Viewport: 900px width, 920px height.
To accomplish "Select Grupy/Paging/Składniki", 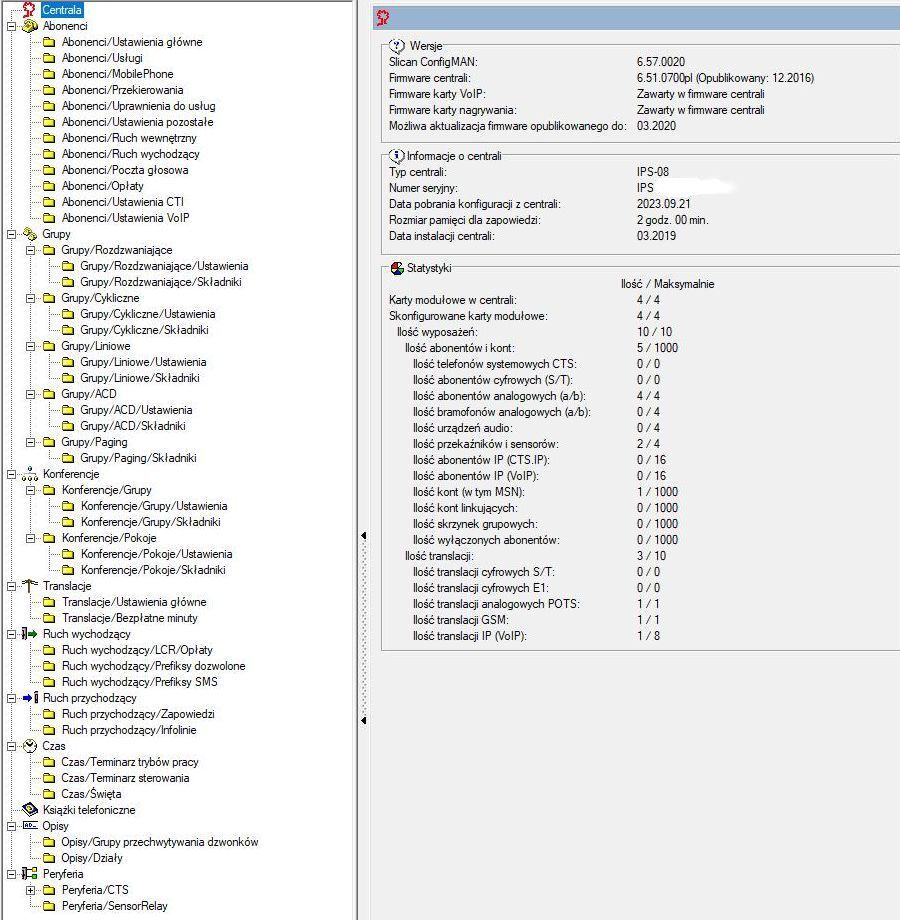I will (138, 458).
